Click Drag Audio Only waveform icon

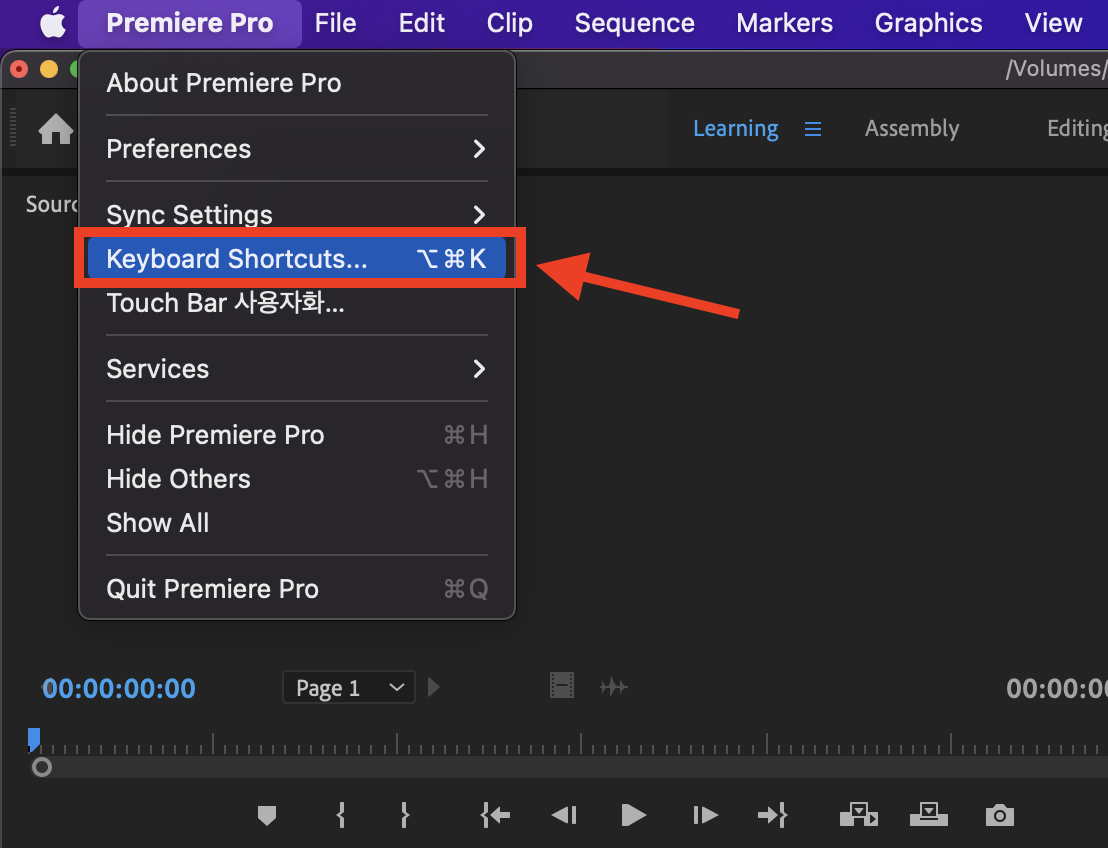(613, 686)
